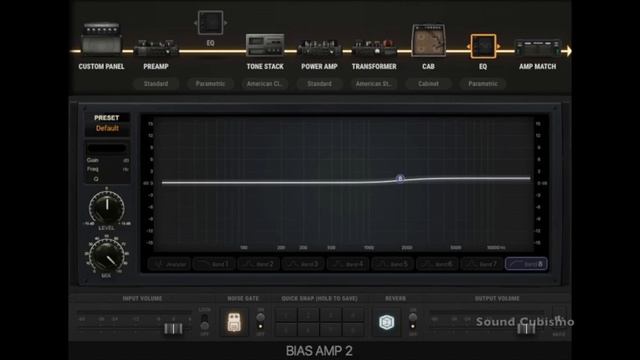Open the Power Amp module

(319, 48)
